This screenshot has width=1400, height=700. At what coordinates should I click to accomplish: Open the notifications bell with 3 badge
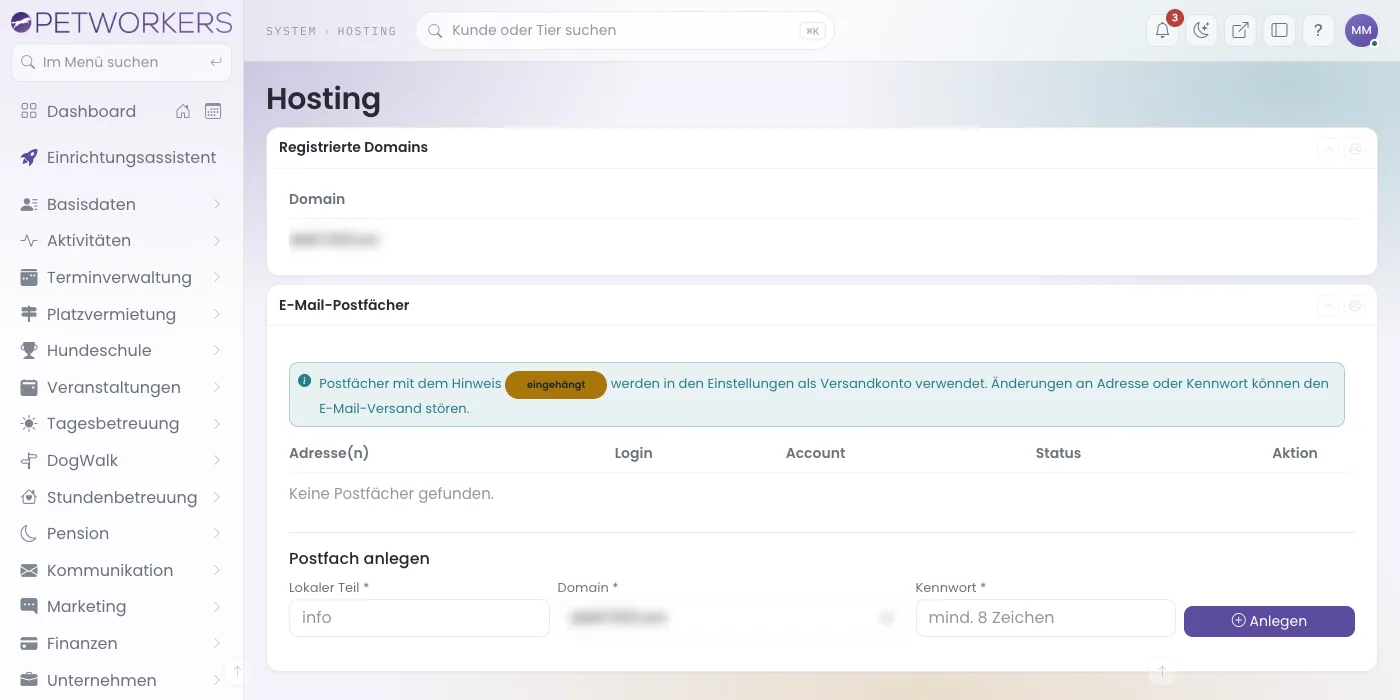coord(1162,30)
